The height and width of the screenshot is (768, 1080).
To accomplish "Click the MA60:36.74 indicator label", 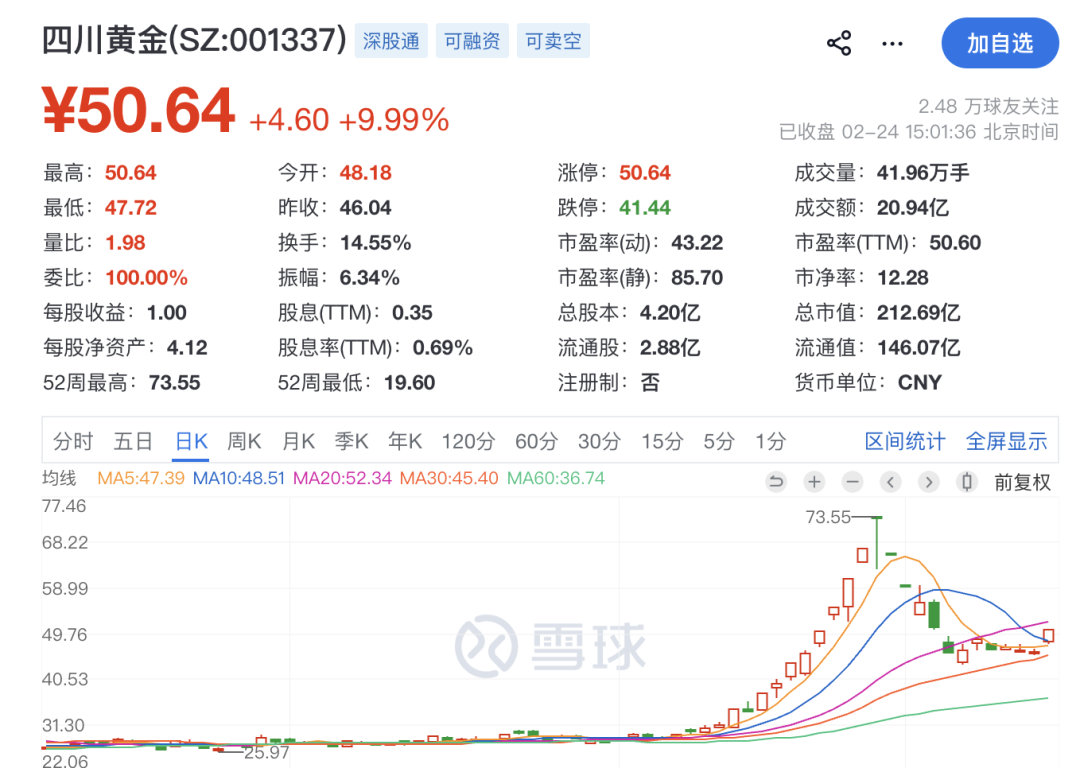I will (x=556, y=478).
